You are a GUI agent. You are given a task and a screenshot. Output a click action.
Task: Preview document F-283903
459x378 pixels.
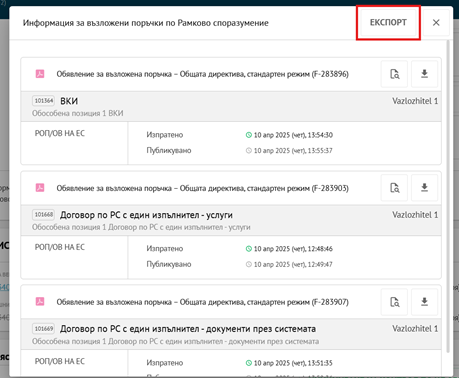coord(394,188)
